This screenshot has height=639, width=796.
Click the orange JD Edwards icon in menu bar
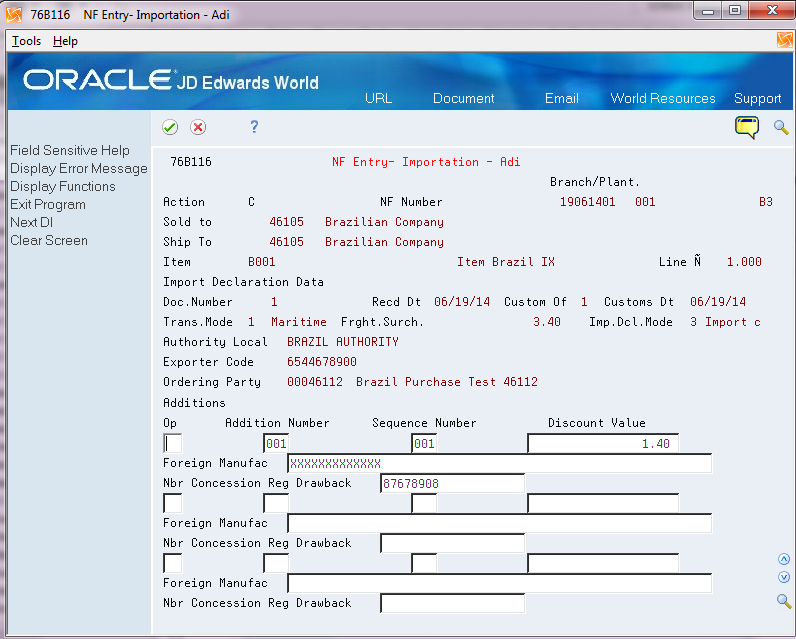coord(784,40)
